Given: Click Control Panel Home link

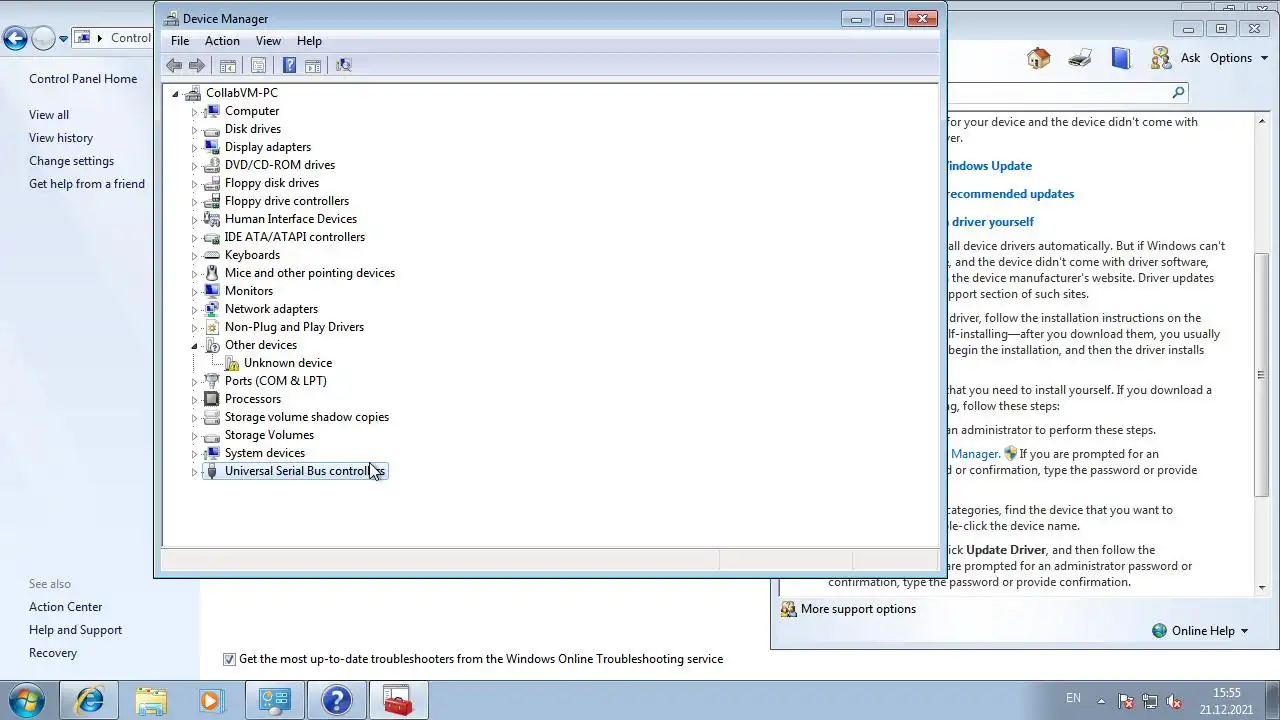Looking at the screenshot, I should 83,79.
